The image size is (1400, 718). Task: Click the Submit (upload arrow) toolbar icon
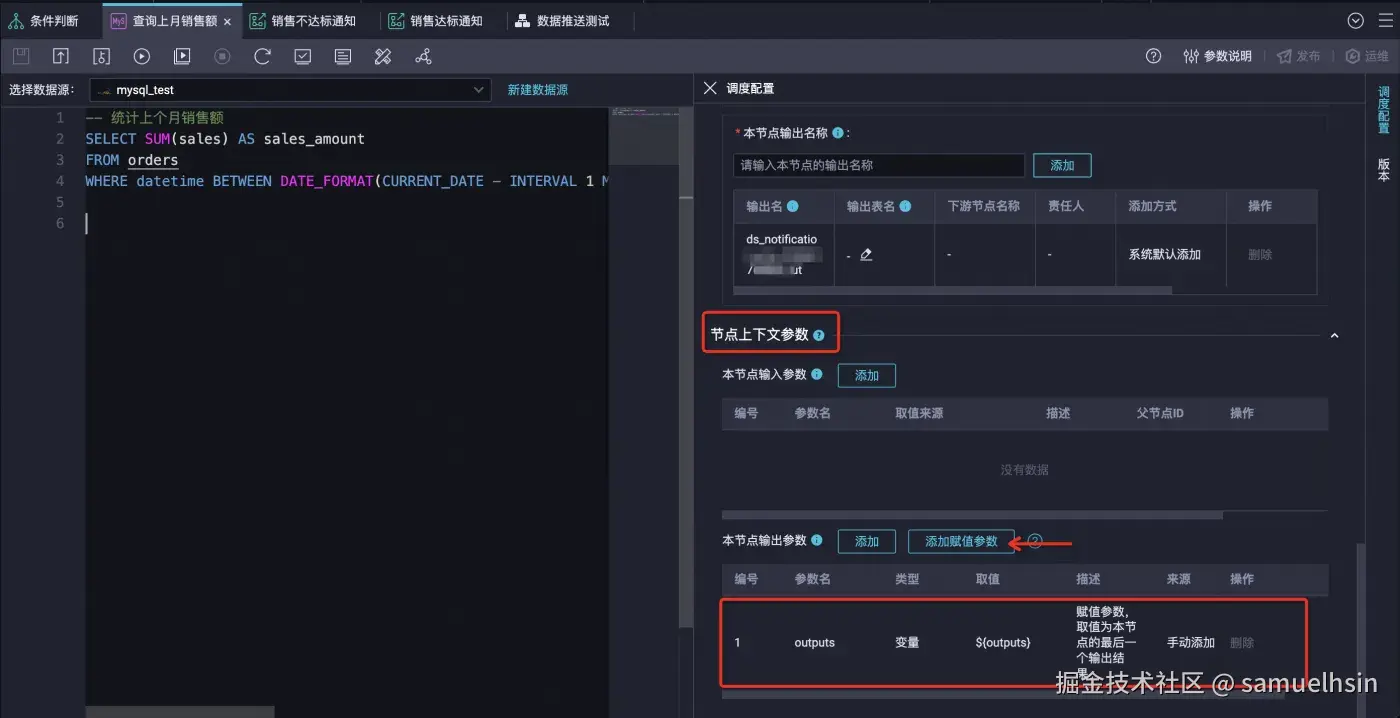pyautogui.click(x=61, y=57)
